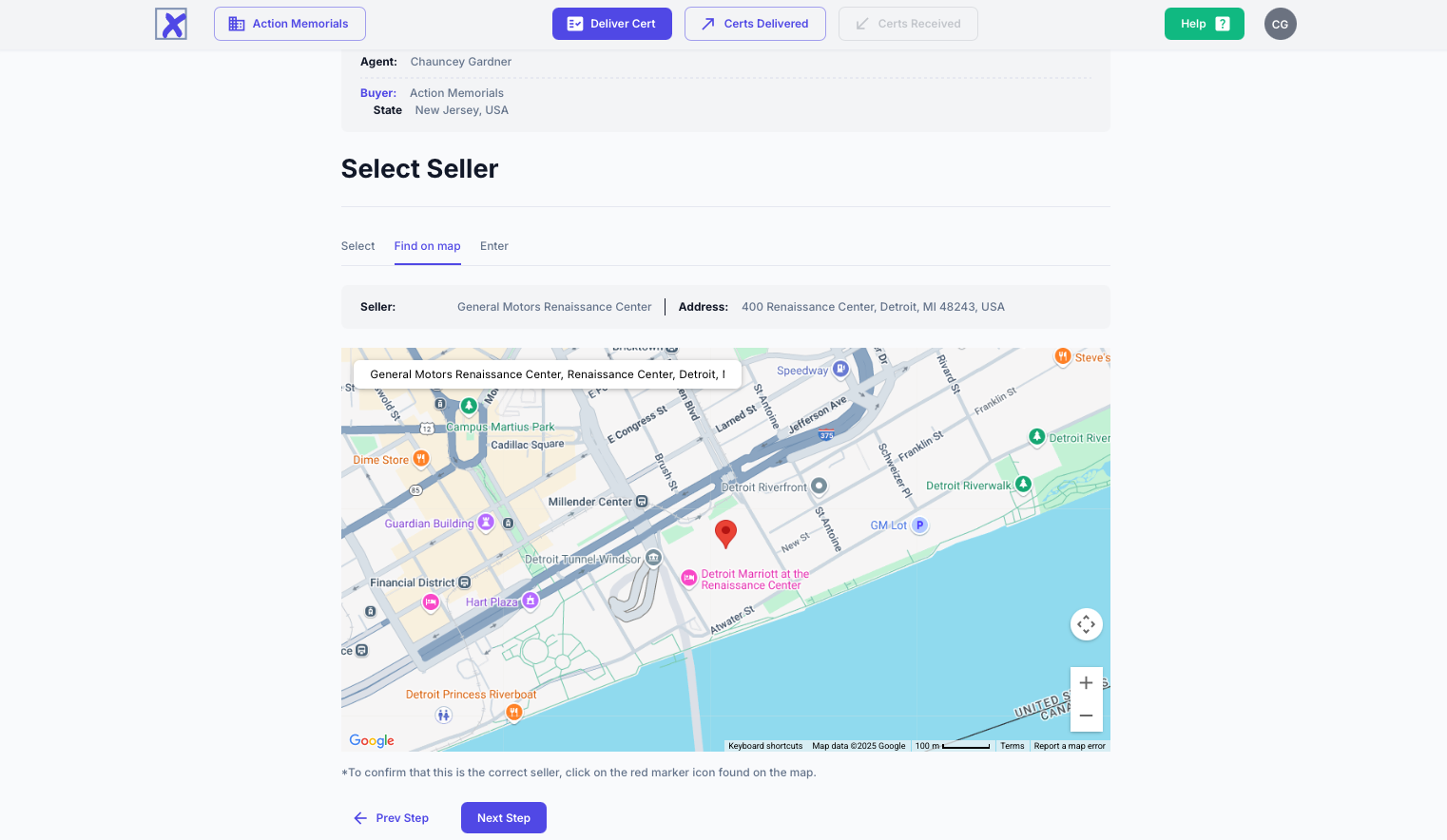
Task: Click the map search input field
Action: 548,374
